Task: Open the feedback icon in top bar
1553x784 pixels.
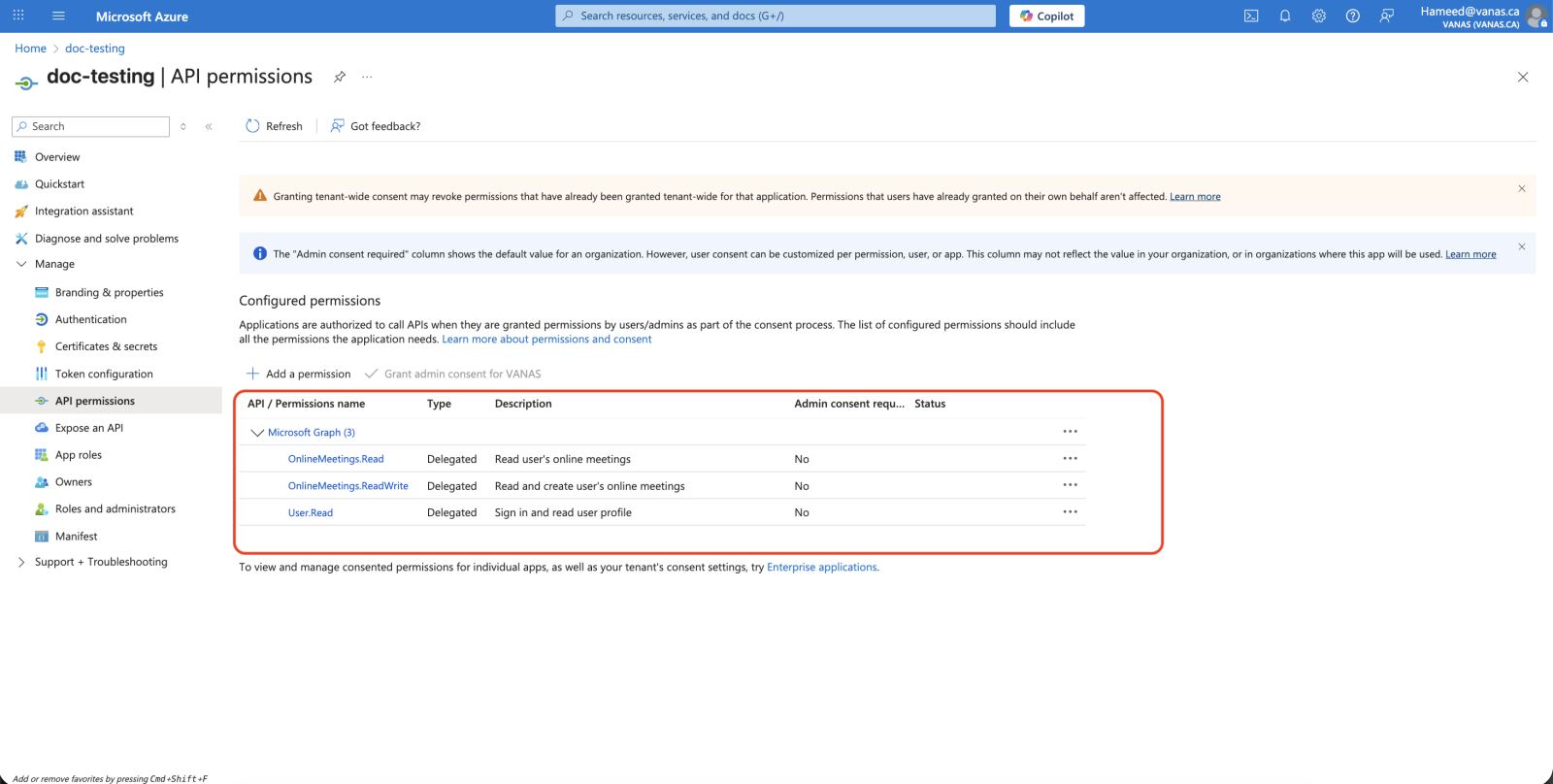Action: (x=1387, y=16)
